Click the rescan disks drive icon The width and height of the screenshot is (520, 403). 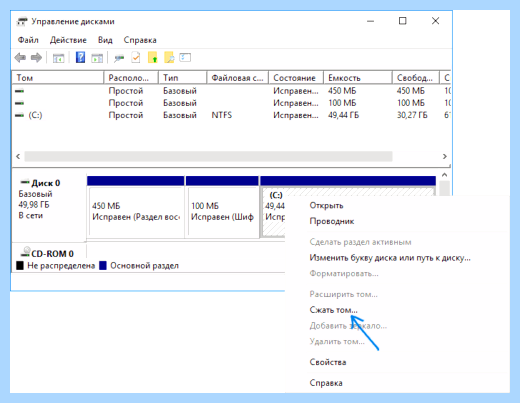(x=119, y=58)
